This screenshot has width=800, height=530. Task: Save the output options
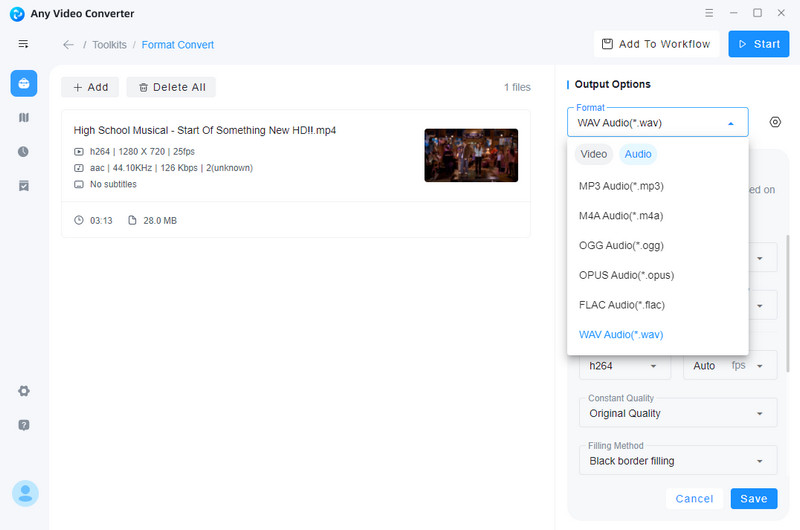tap(754, 498)
